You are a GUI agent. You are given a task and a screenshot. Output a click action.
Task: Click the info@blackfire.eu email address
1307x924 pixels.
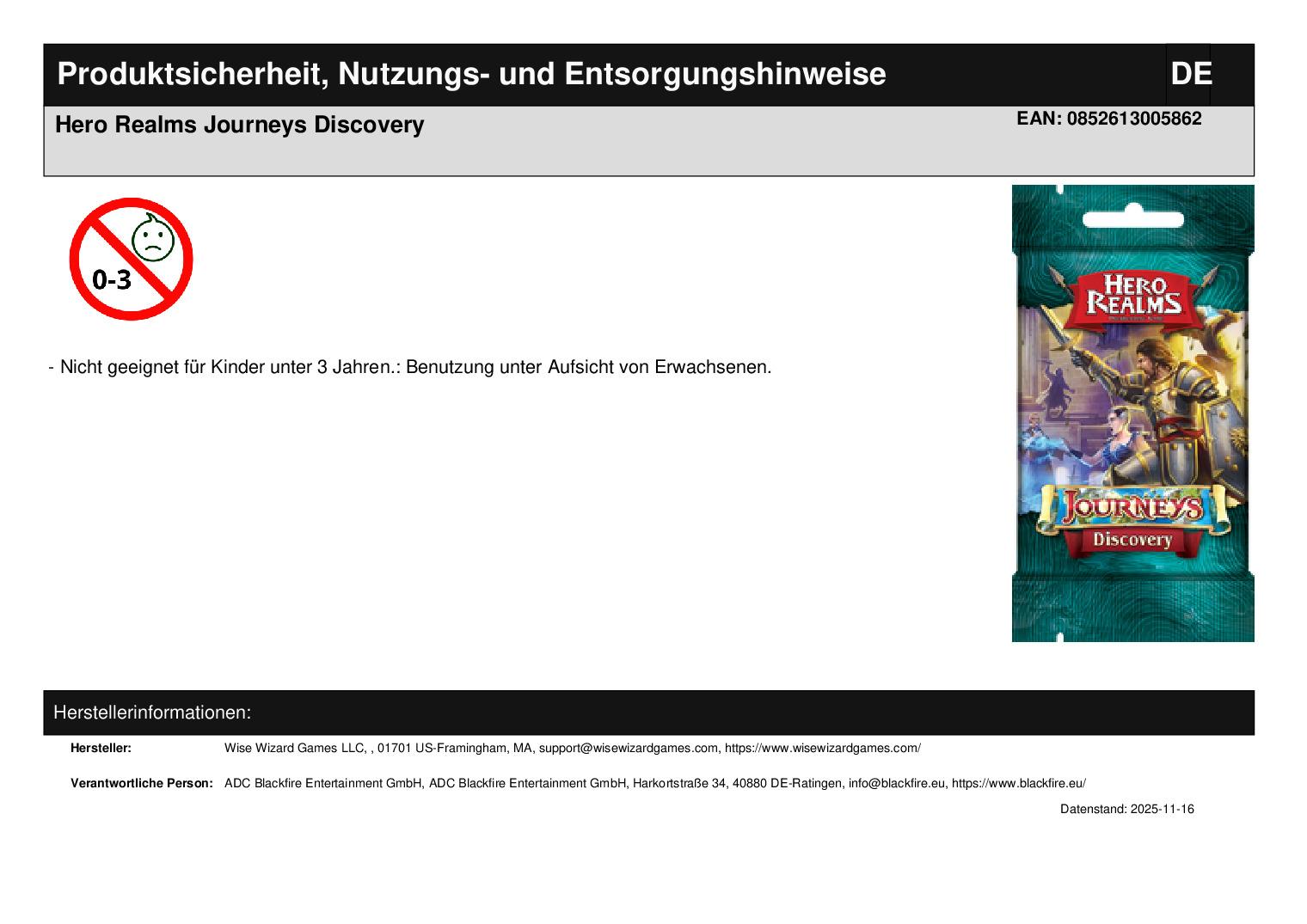896,784
